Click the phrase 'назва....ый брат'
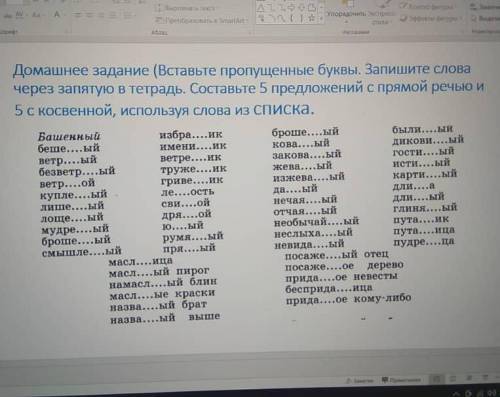The image size is (500, 397). click(158, 306)
